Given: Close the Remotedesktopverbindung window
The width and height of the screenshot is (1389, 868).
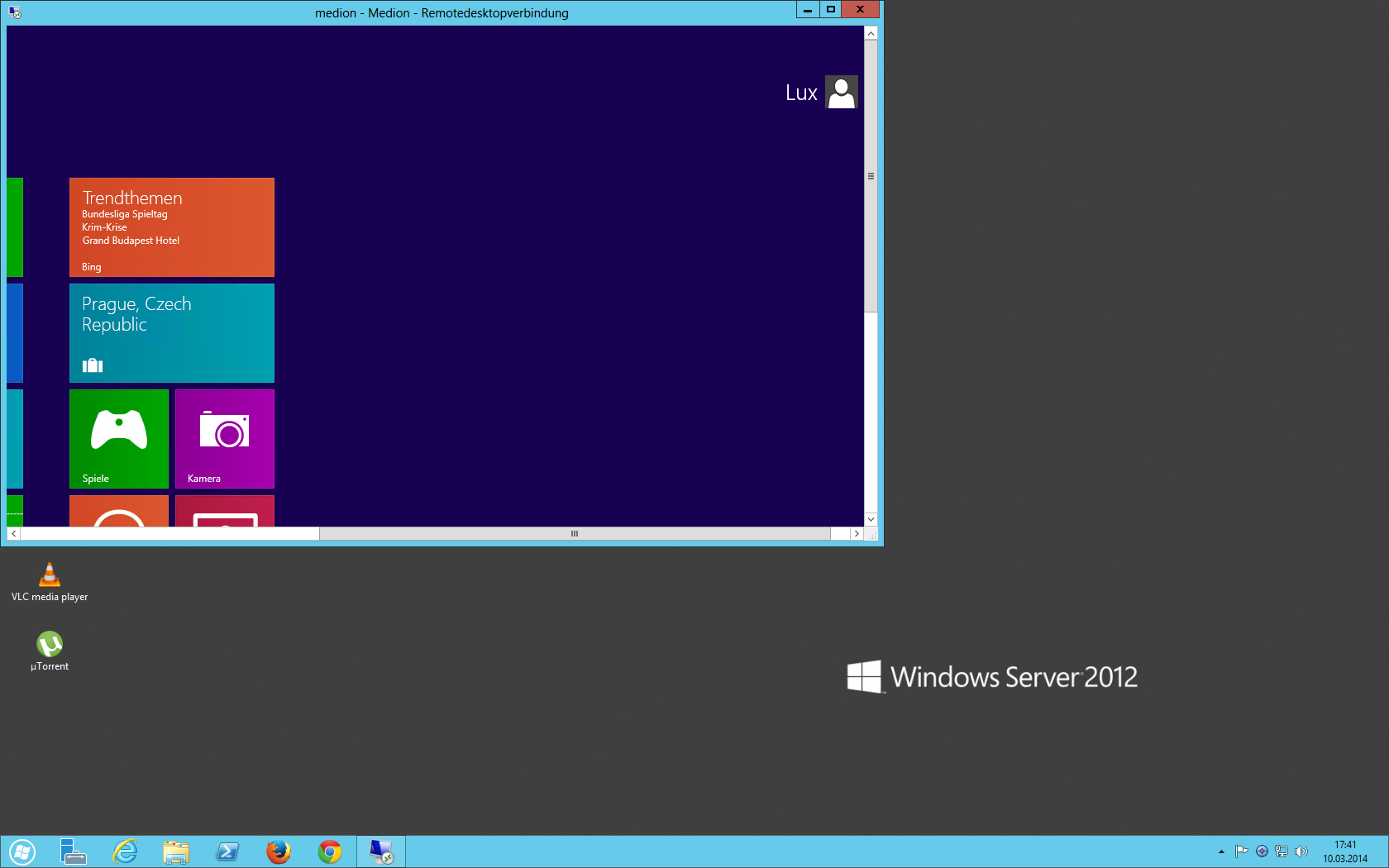Looking at the screenshot, I should click(x=861, y=9).
